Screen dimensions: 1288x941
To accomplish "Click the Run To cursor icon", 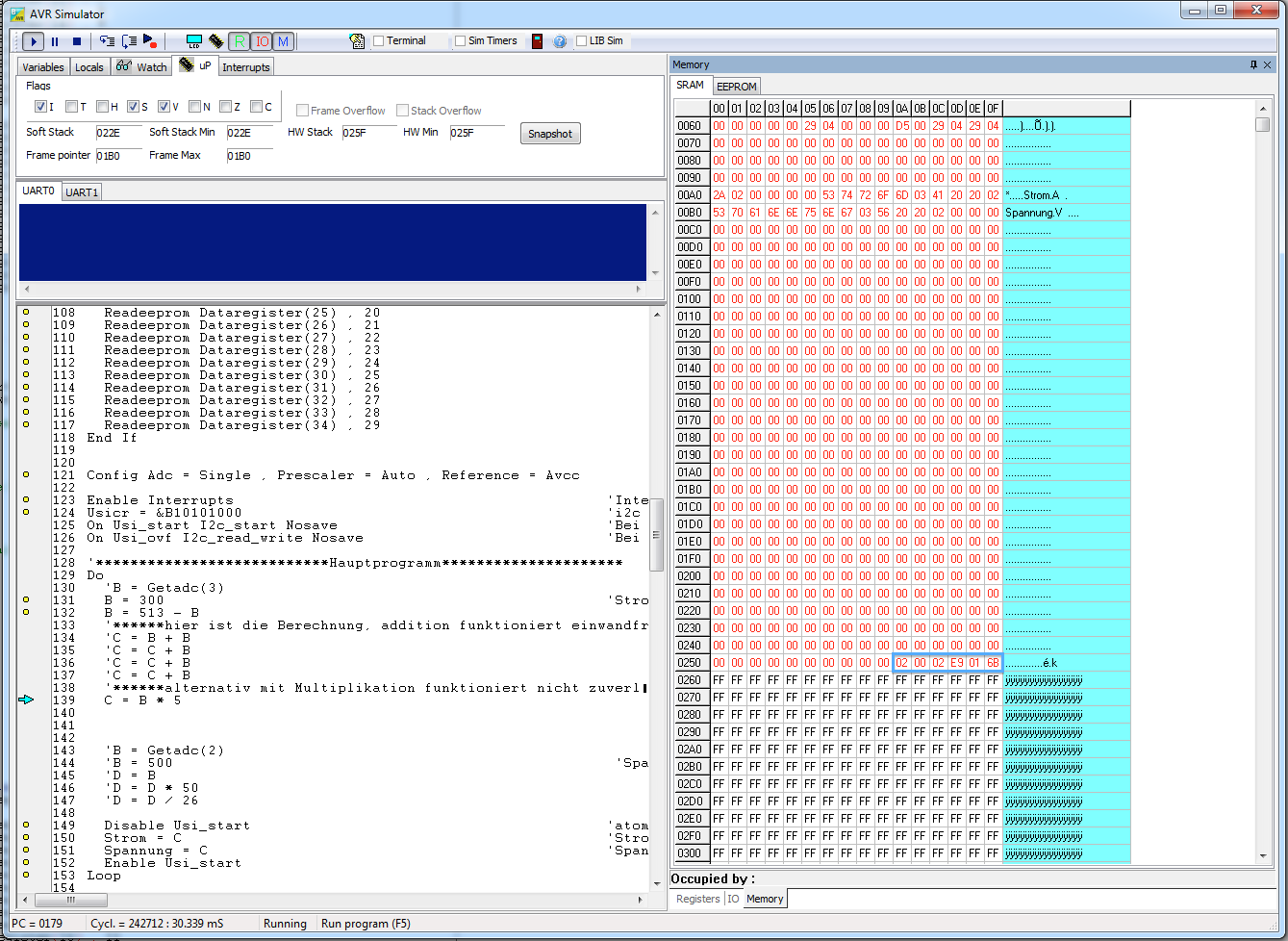I will [150, 41].
